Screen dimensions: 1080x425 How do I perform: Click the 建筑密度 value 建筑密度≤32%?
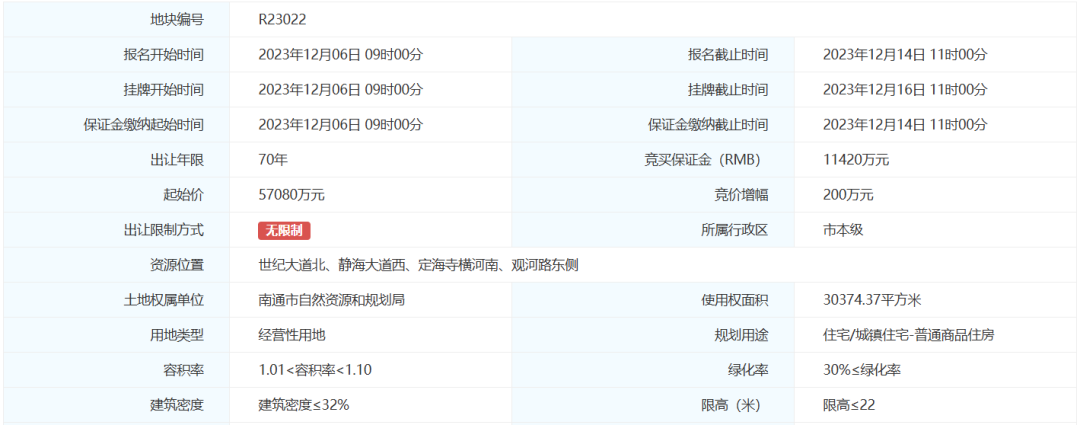click(303, 405)
